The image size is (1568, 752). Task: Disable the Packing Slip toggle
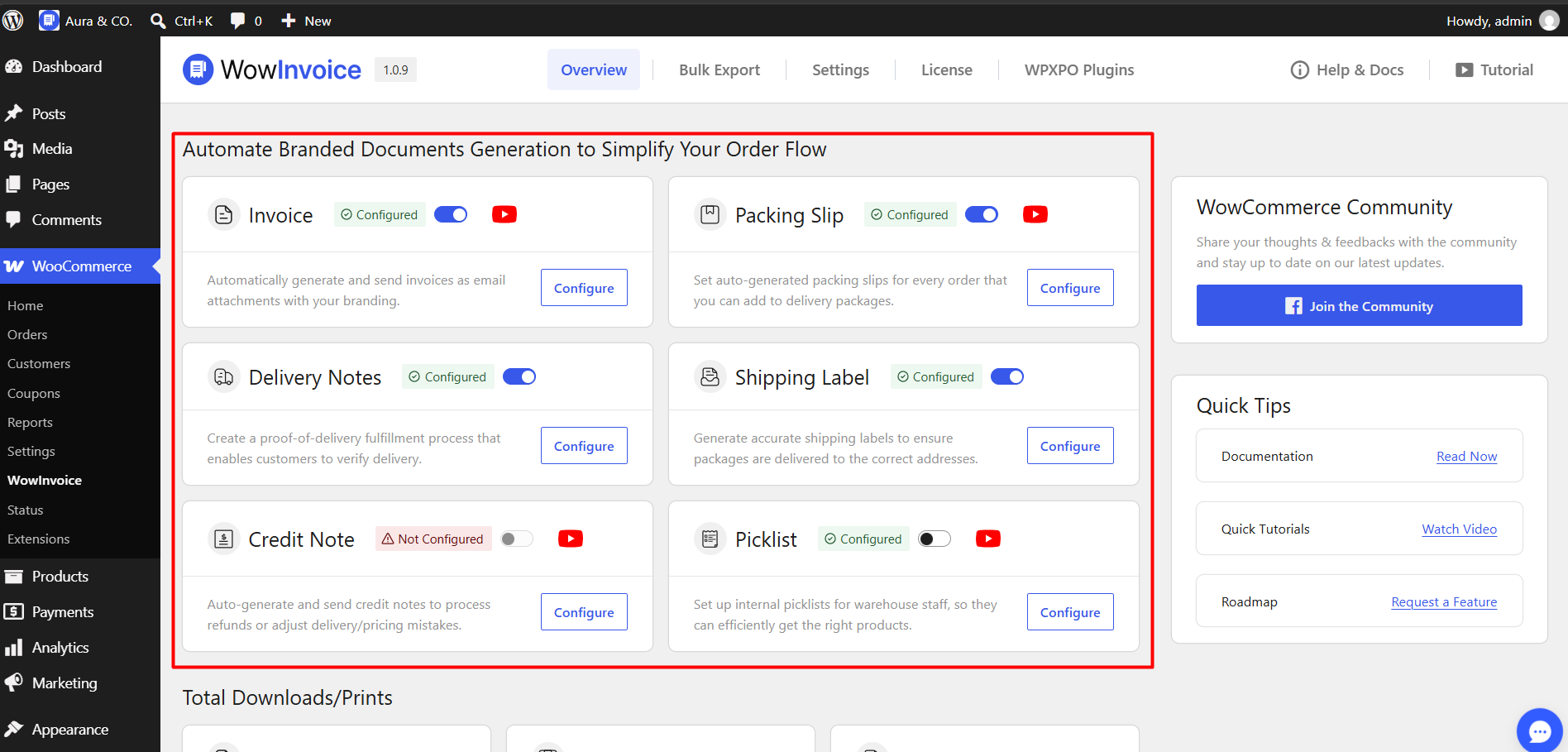[982, 214]
